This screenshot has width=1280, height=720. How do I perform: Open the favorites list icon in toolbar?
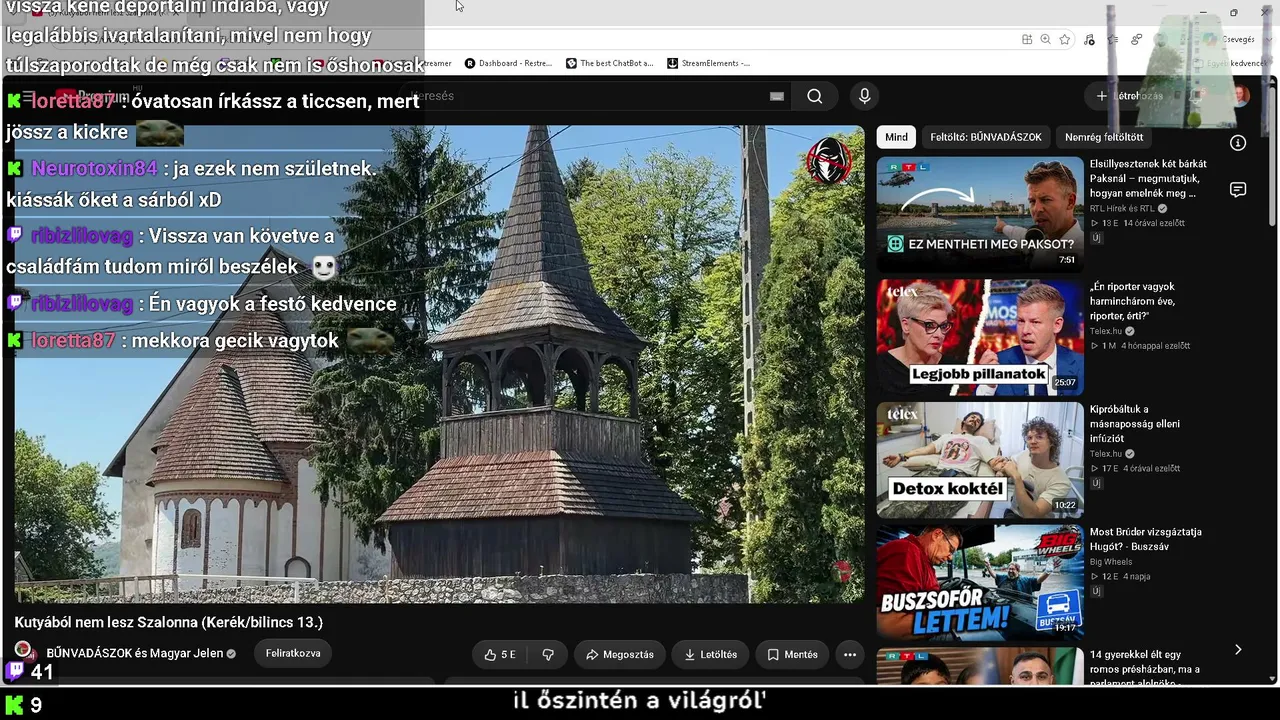point(1113,39)
